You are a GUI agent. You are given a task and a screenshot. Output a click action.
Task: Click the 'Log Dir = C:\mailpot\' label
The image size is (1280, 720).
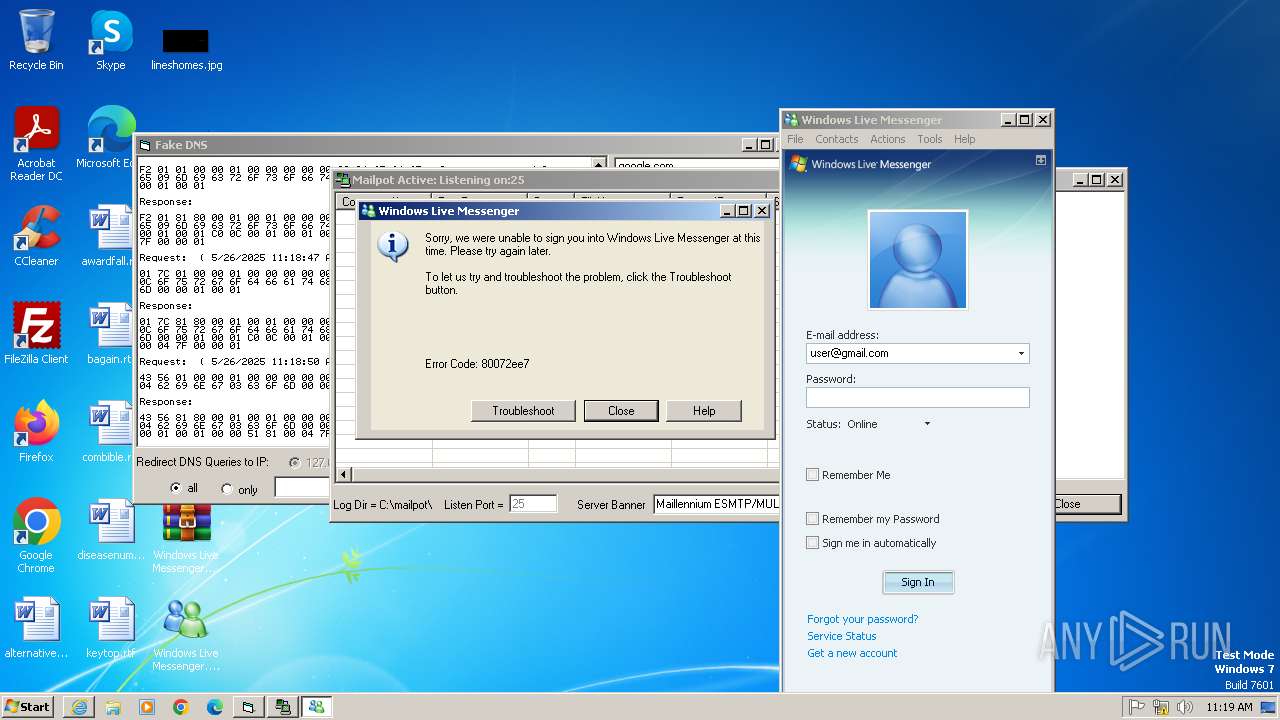(x=383, y=505)
